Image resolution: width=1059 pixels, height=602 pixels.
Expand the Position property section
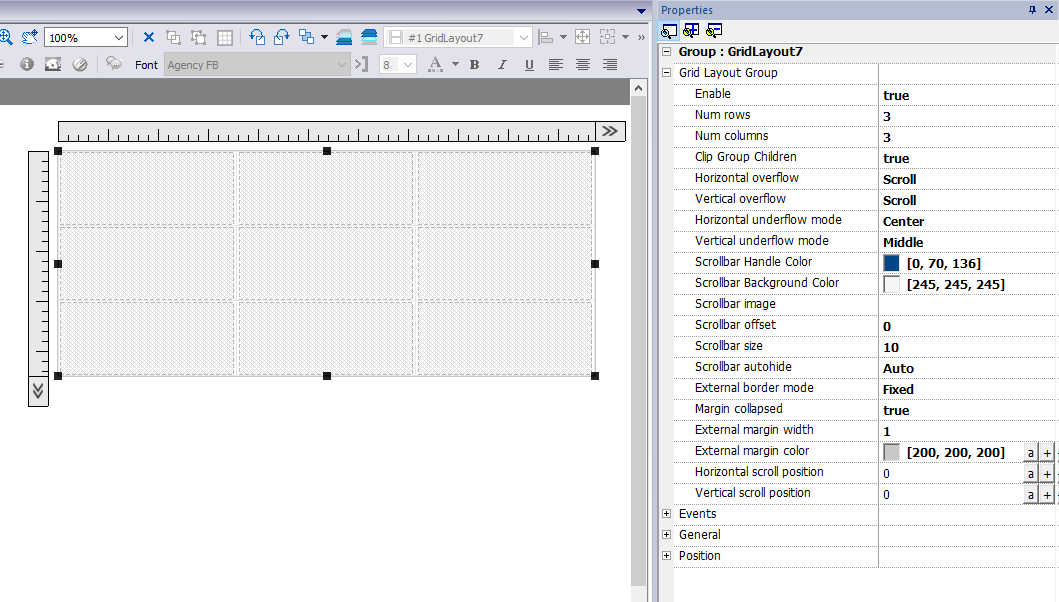[x=667, y=556]
